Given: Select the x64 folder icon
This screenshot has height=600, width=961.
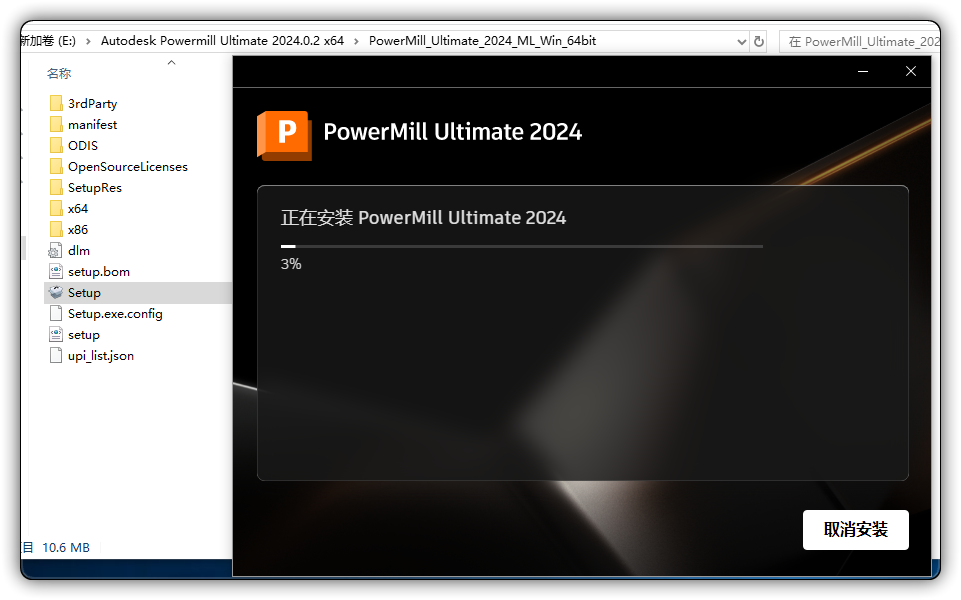Looking at the screenshot, I should click(x=56, y=208).
